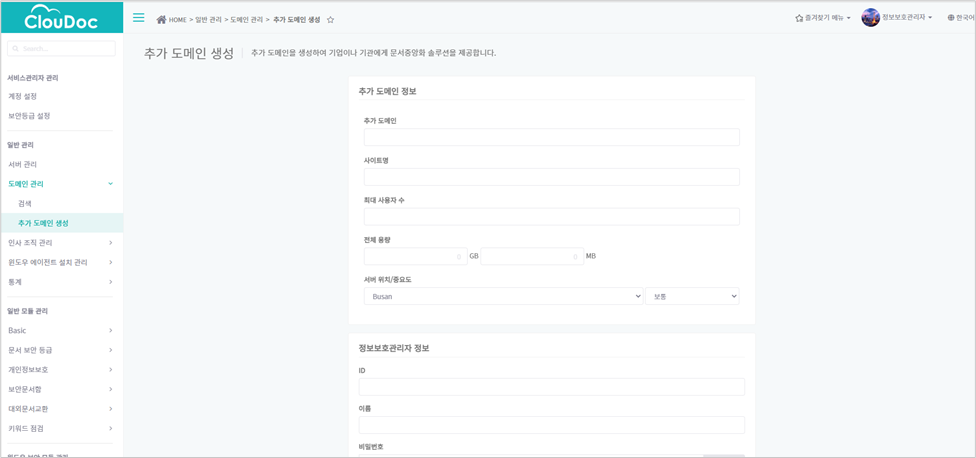Open the 보통 importance dropdown
Viewport: 976px width, 458px height.
point(692,296)
